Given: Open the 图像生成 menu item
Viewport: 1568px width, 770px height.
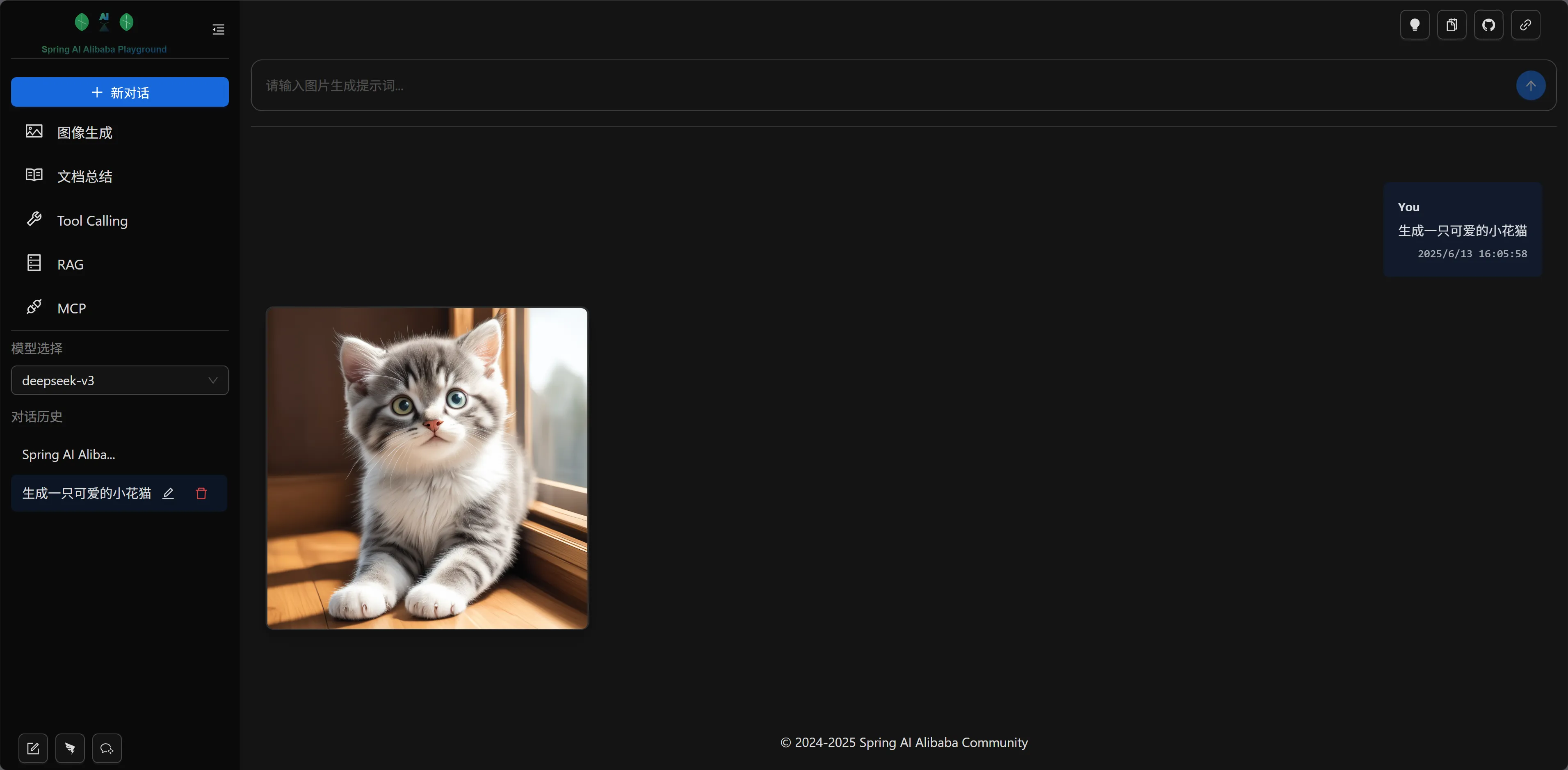Looking at the screenshot, I should [x=120, y=132].
